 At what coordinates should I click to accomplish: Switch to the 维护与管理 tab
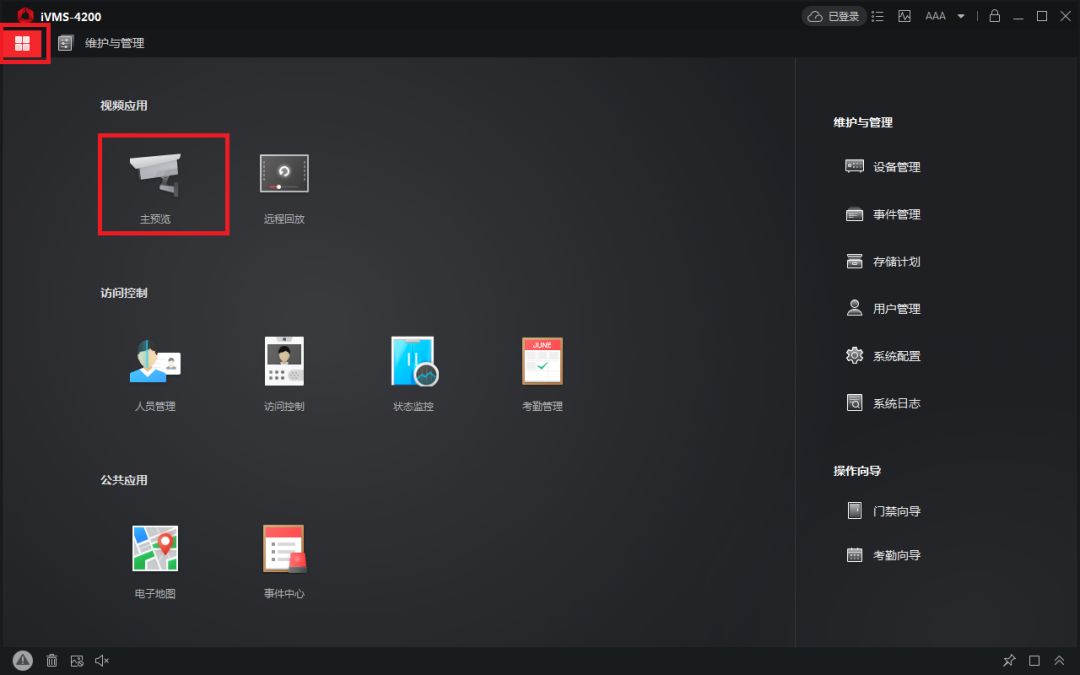coord(102,43)
